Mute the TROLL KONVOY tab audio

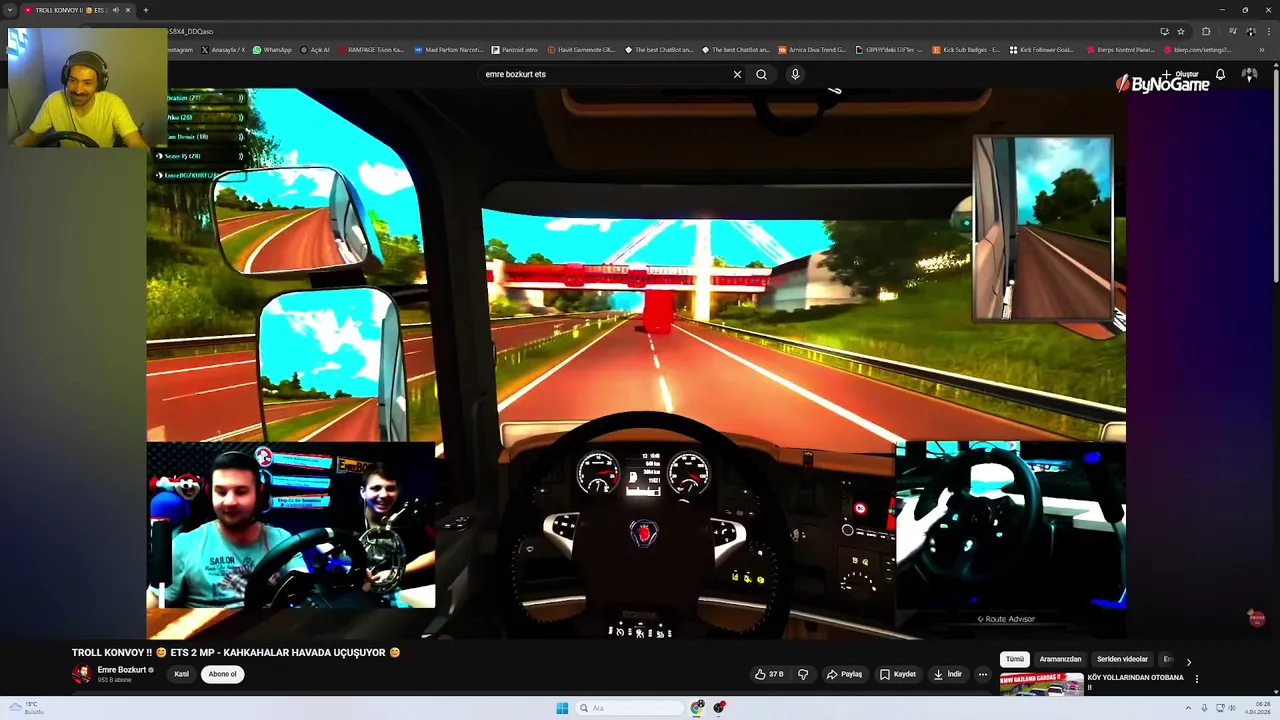(x=115, y=10)
